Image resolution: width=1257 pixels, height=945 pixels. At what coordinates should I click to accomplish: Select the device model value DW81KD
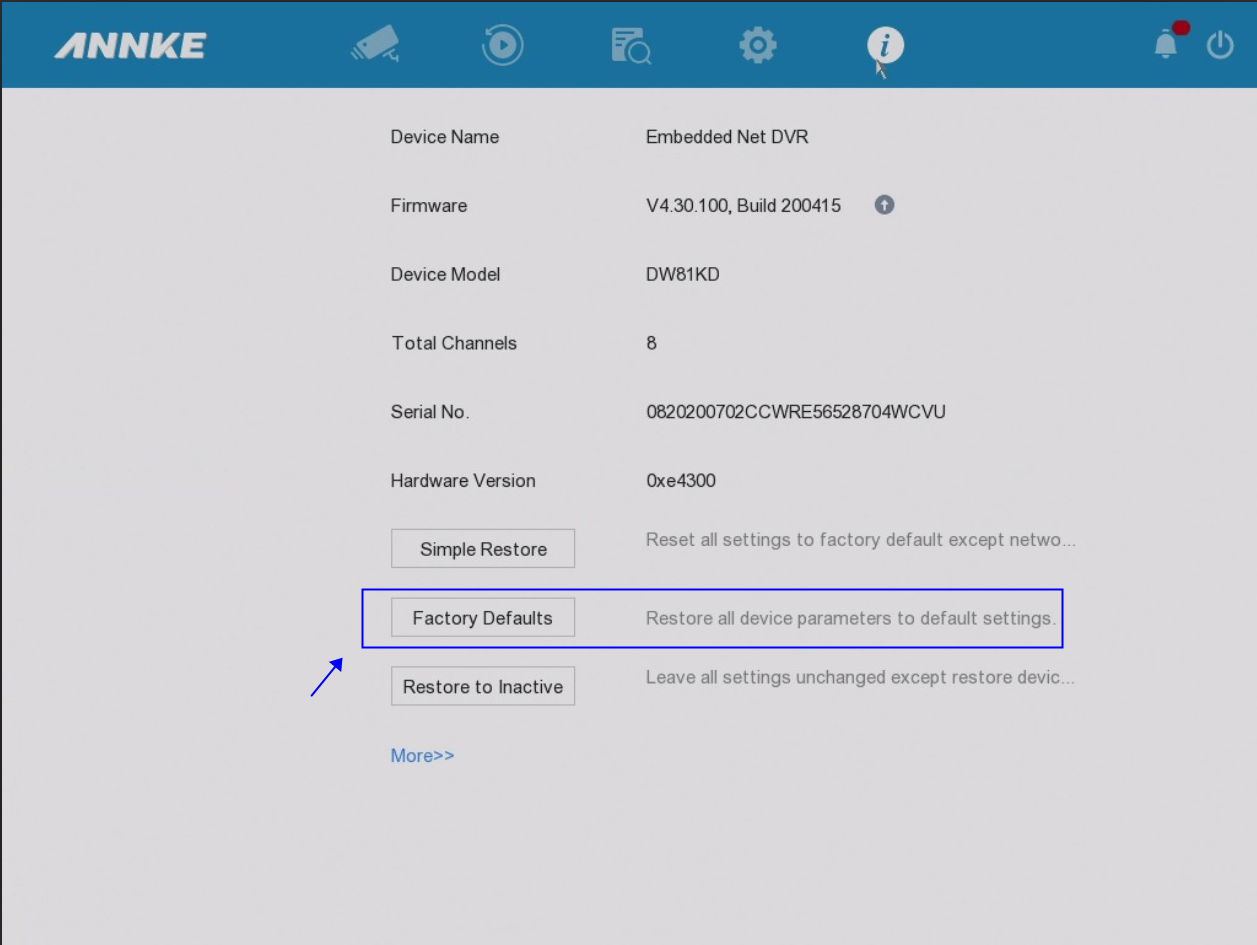click(x=683, y=275)
